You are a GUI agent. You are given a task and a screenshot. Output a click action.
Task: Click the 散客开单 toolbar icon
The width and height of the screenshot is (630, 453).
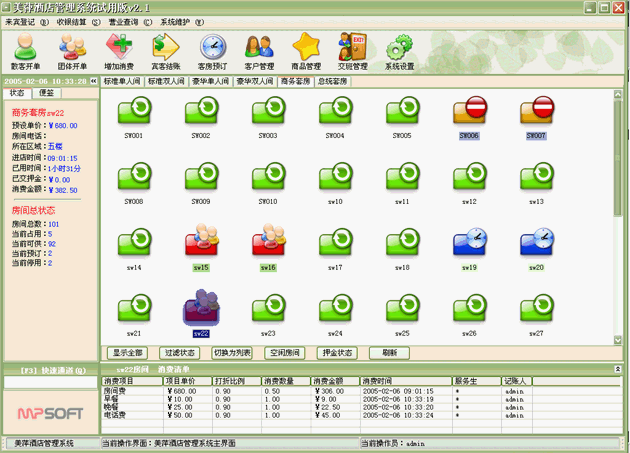coord(26,51)
